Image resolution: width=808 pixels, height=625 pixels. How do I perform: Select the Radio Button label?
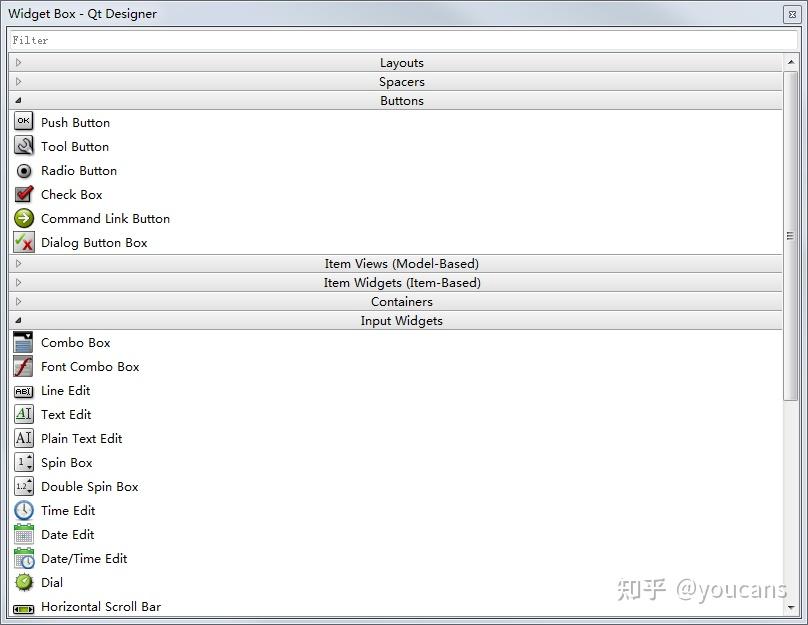pos(79,171)
